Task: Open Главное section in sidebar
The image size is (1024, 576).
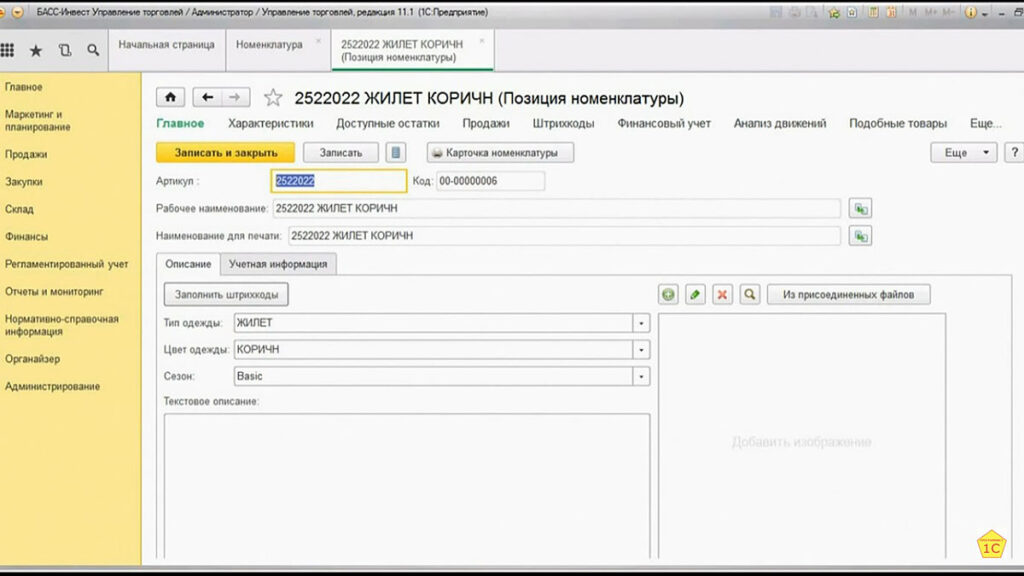Action: 24,87
